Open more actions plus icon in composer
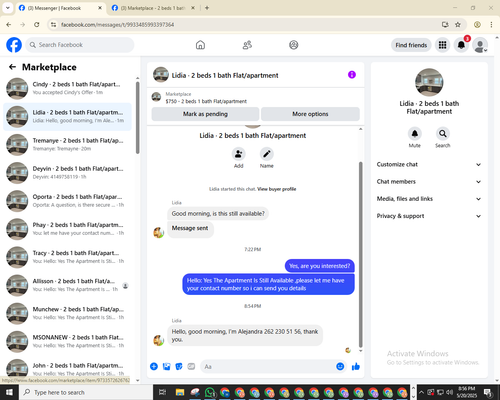This screenshot has width=500, height=400. 154,367
